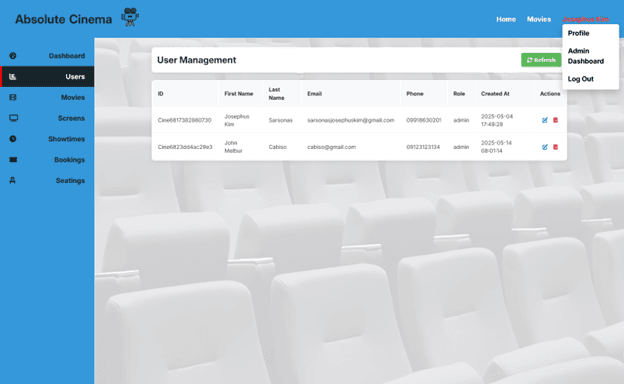624x384 pixels.
Task: Open Bookings in the sidebar
Action: coord(47,160)
